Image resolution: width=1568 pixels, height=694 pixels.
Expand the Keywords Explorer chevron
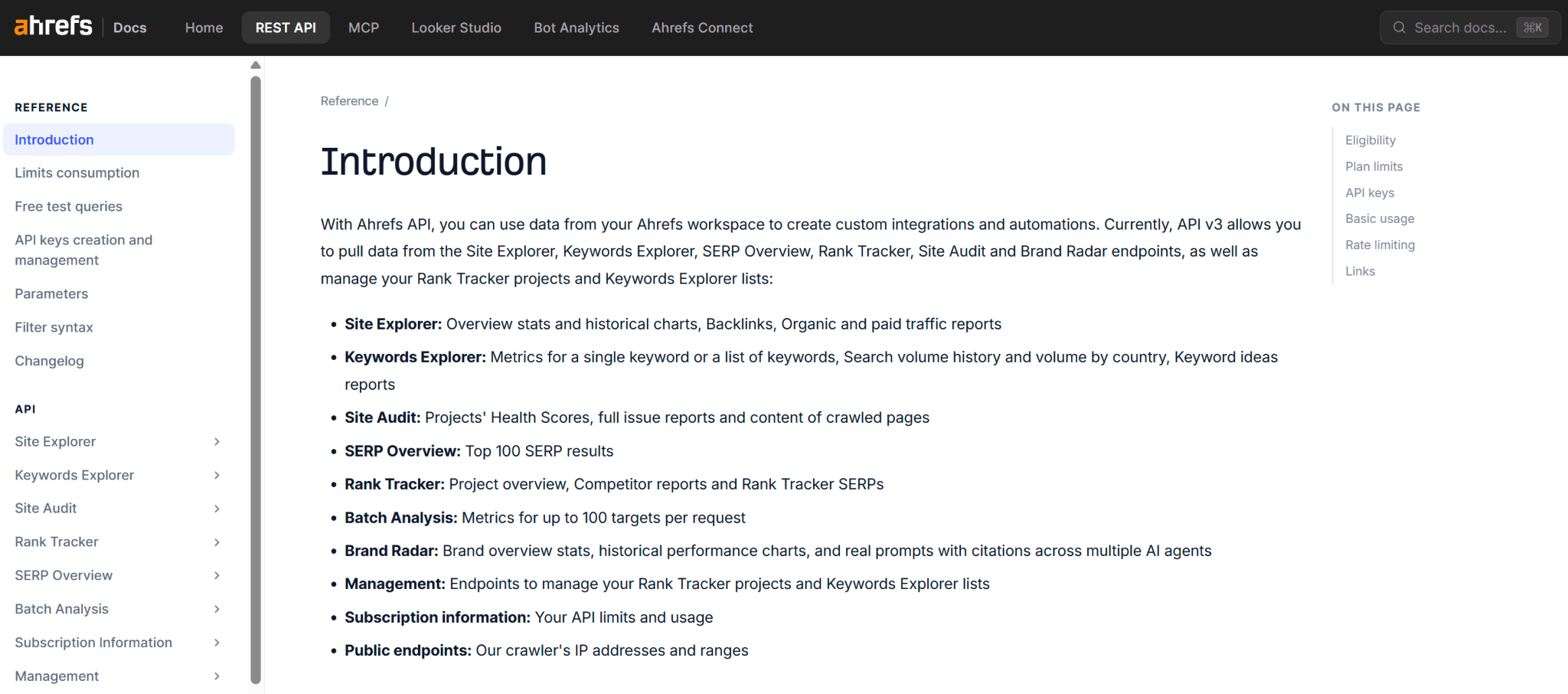(217, 476)
